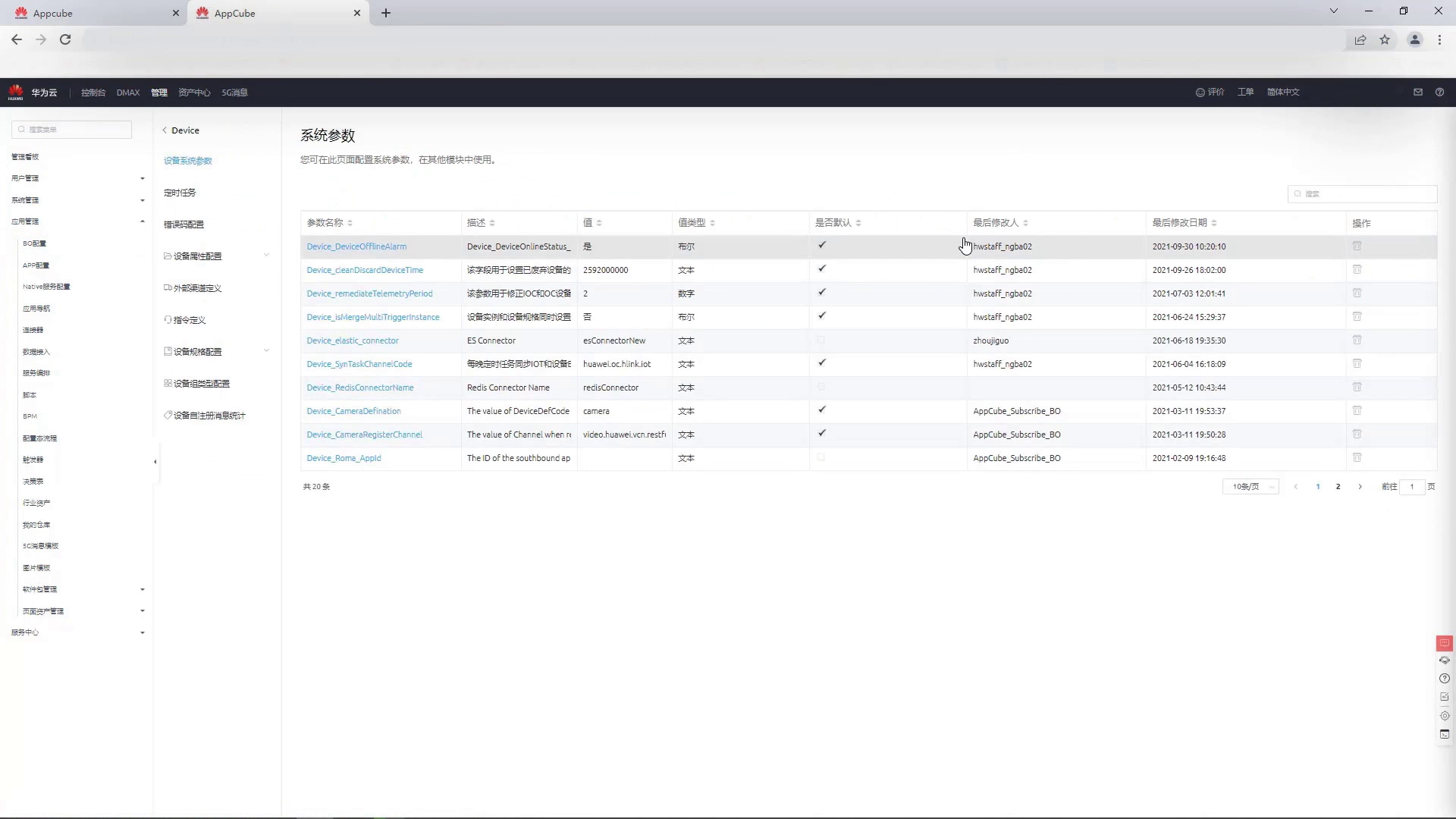Reload the browser page
Image resolution: width=1456 pixels, height=819 pixels.
[65, 39]
